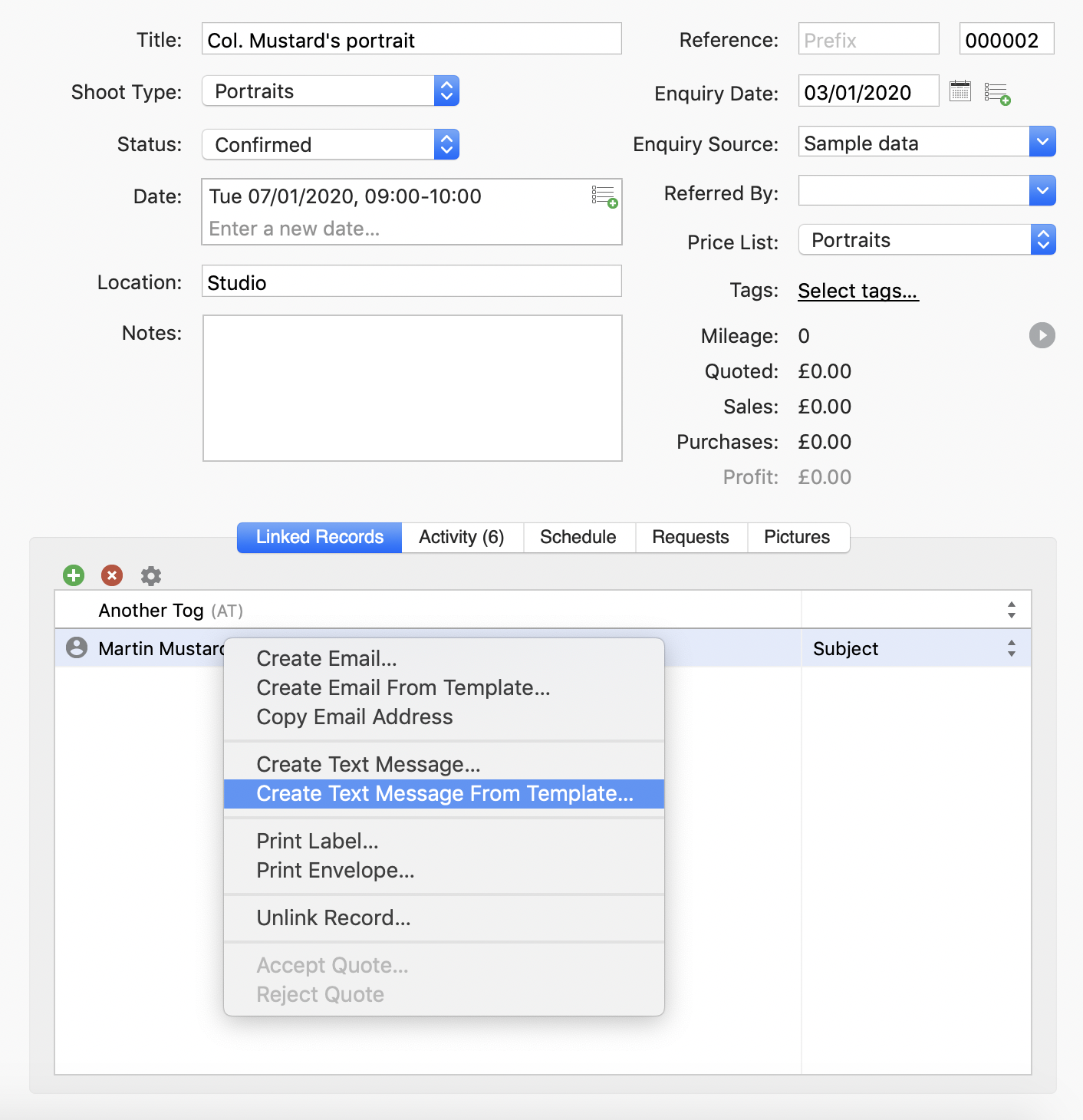Click the Tue 07/01/2020, 09:00-10:00 date entry

click(345, 196)
